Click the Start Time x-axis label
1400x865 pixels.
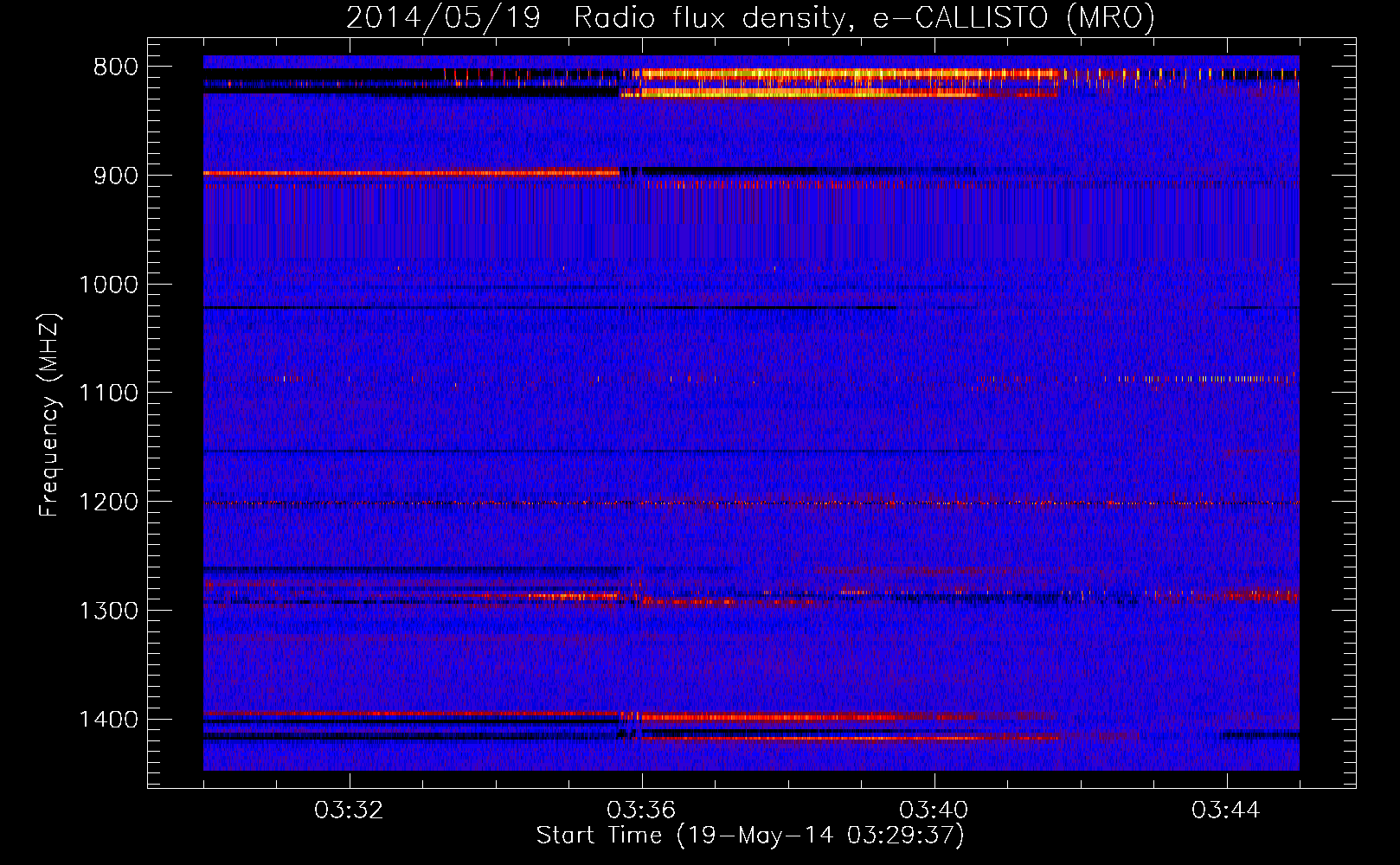(x=749, y=836)
